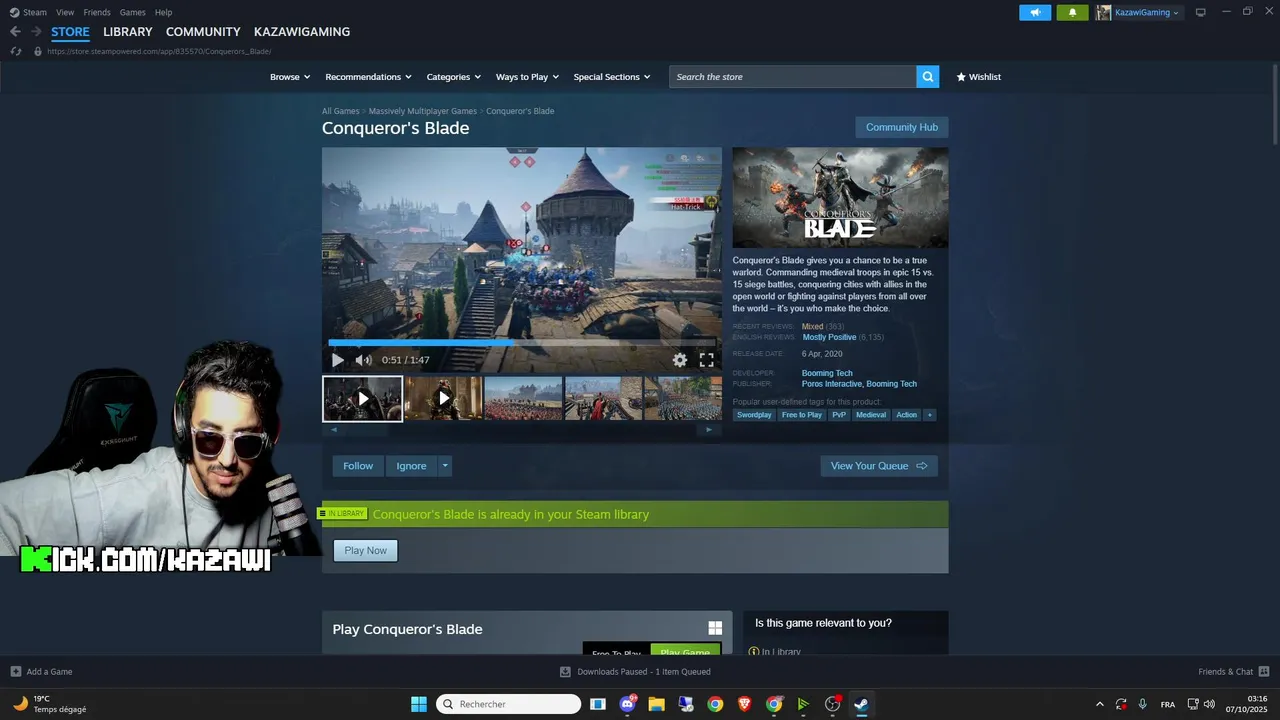Open the green notifications bell
The image size is (1280, 720).
[1072, 12]
